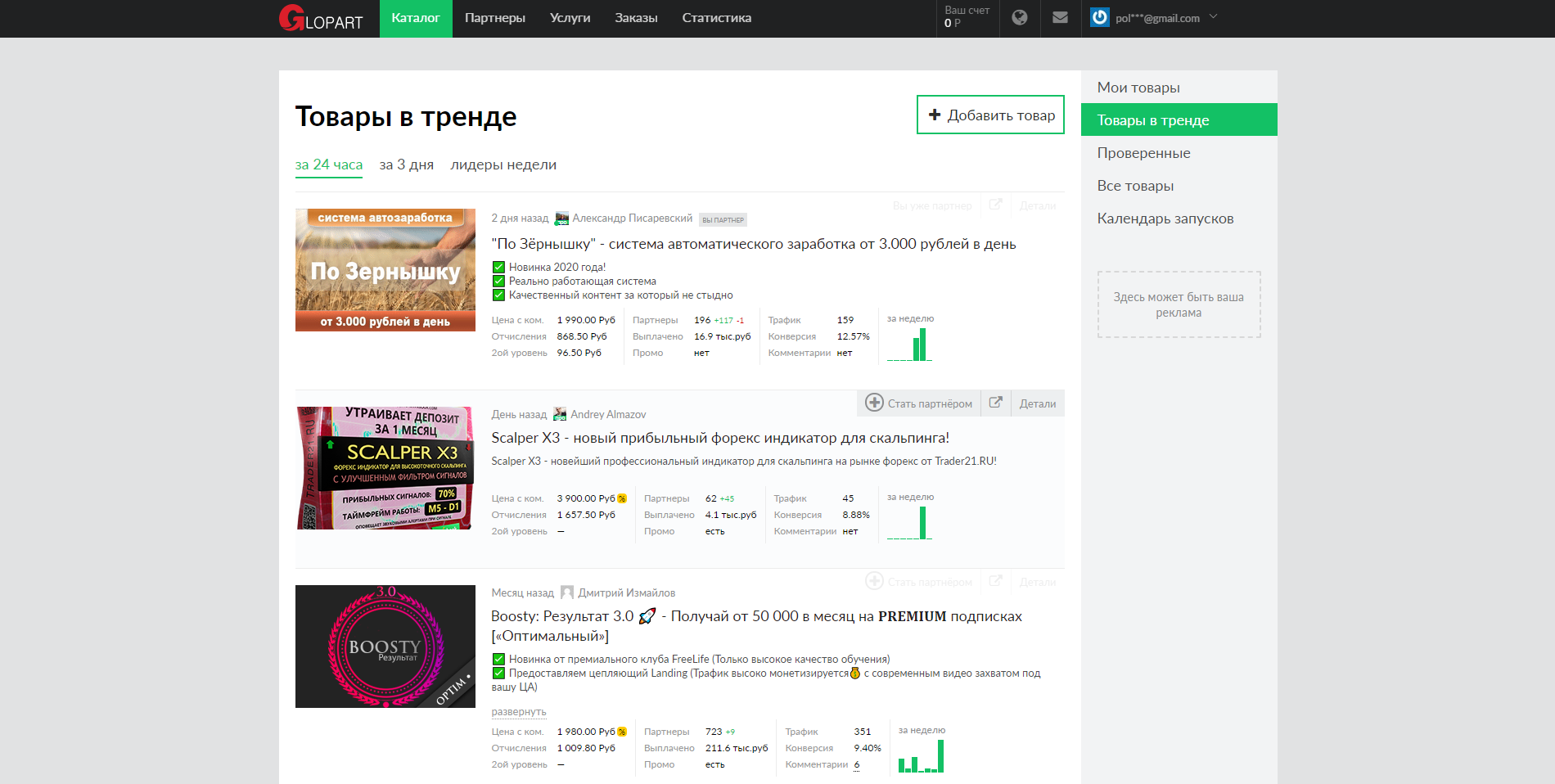
Task: Click Стать партнёром for Scalper X3
Action: 918,403
